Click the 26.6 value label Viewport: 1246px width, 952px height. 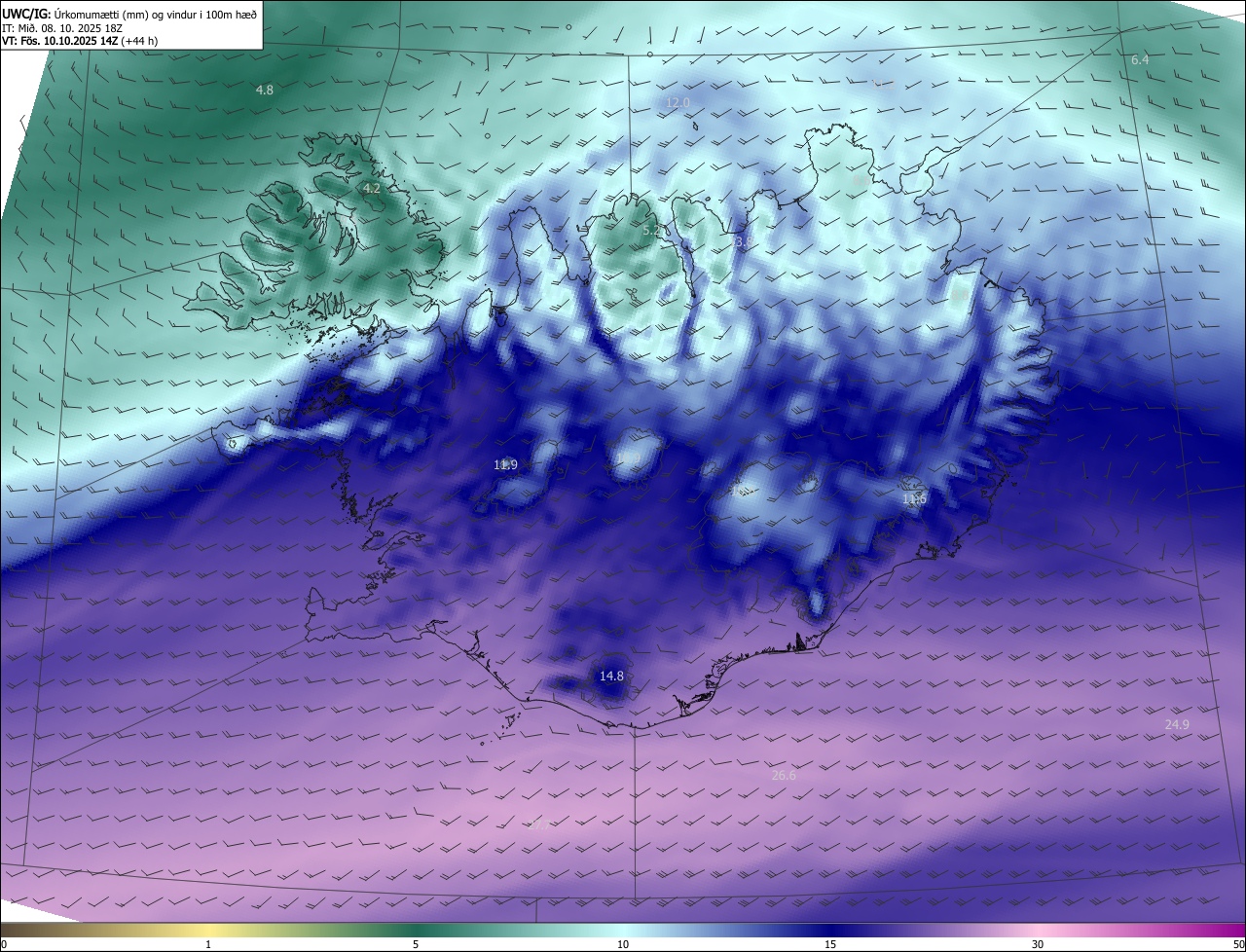(x=784, y=776)
